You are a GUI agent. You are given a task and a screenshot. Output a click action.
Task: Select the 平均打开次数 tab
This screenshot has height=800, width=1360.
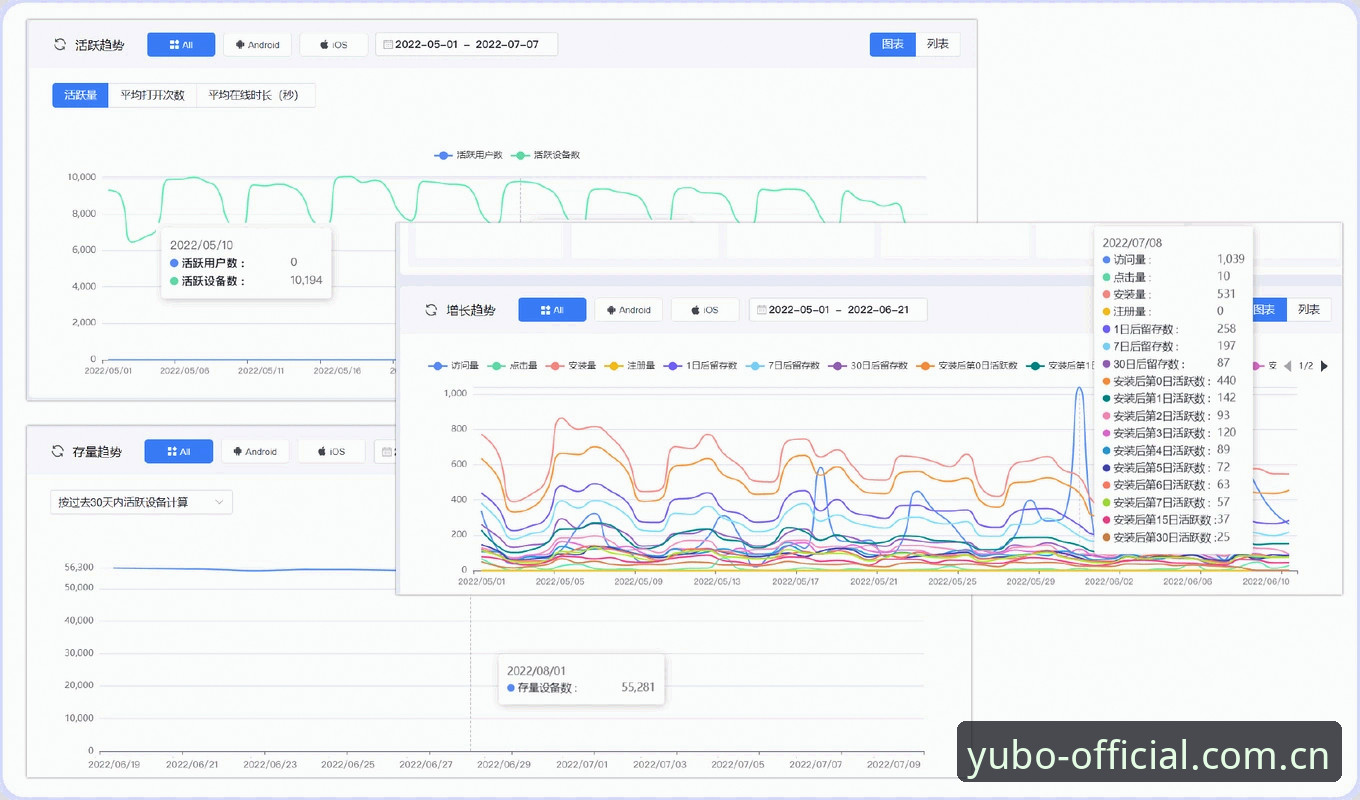point(152,95)
